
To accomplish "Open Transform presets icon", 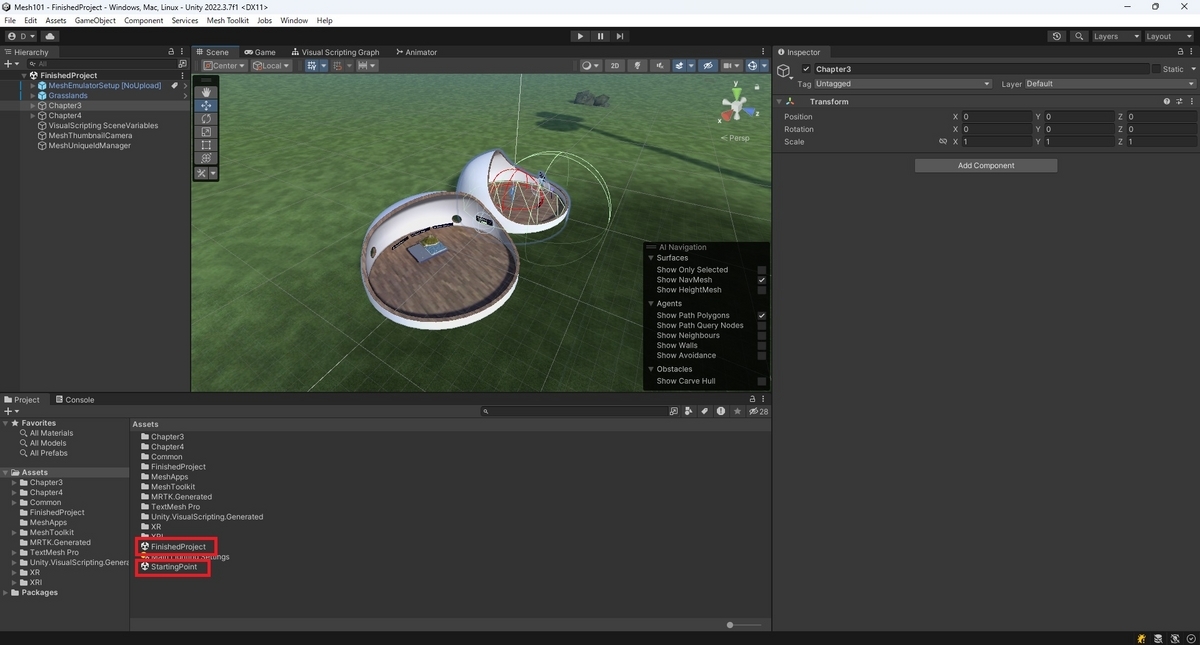I will coord(1180,101).
